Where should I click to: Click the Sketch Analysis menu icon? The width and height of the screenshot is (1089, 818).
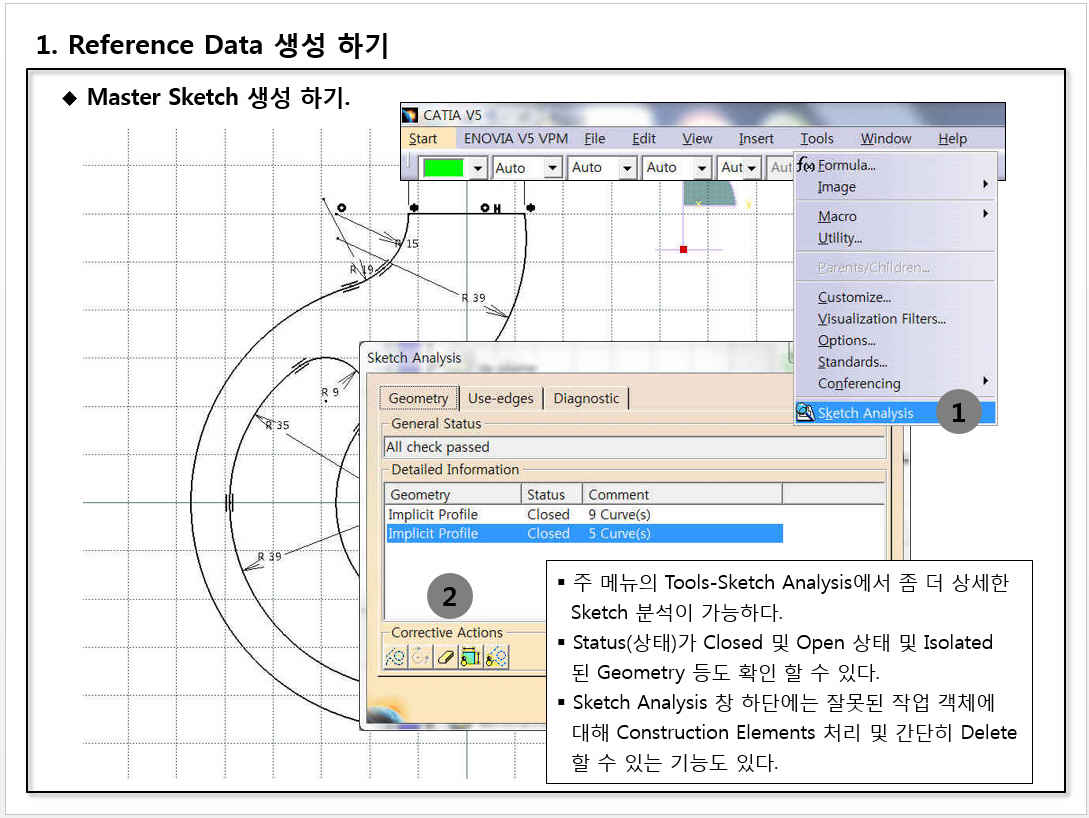[806, 413]
